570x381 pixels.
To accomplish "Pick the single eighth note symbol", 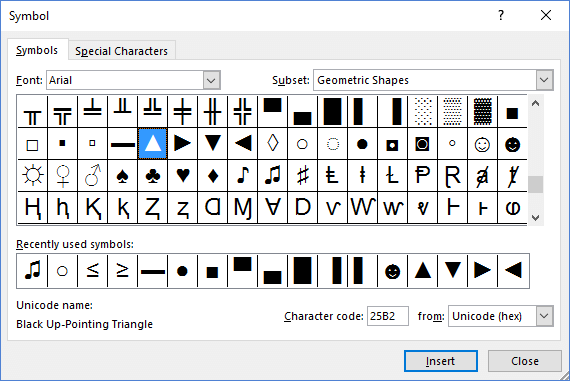I will coord(242,176).
